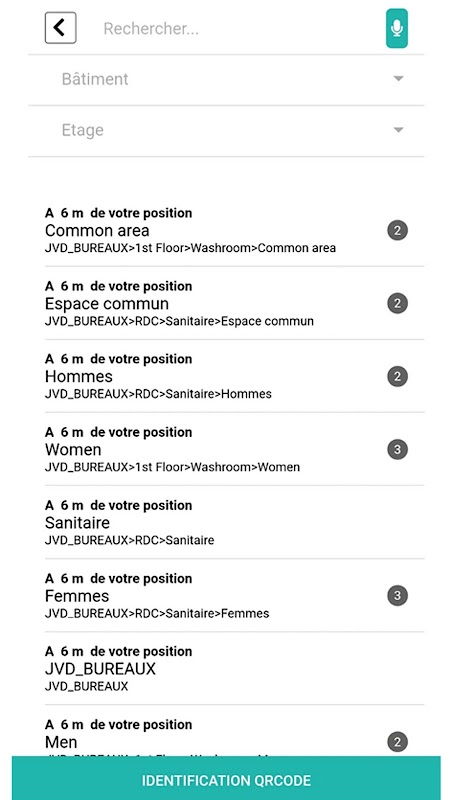Tap the Identification QRCode button
Screen dimensions: 452x800
click(x=226, y=780)
